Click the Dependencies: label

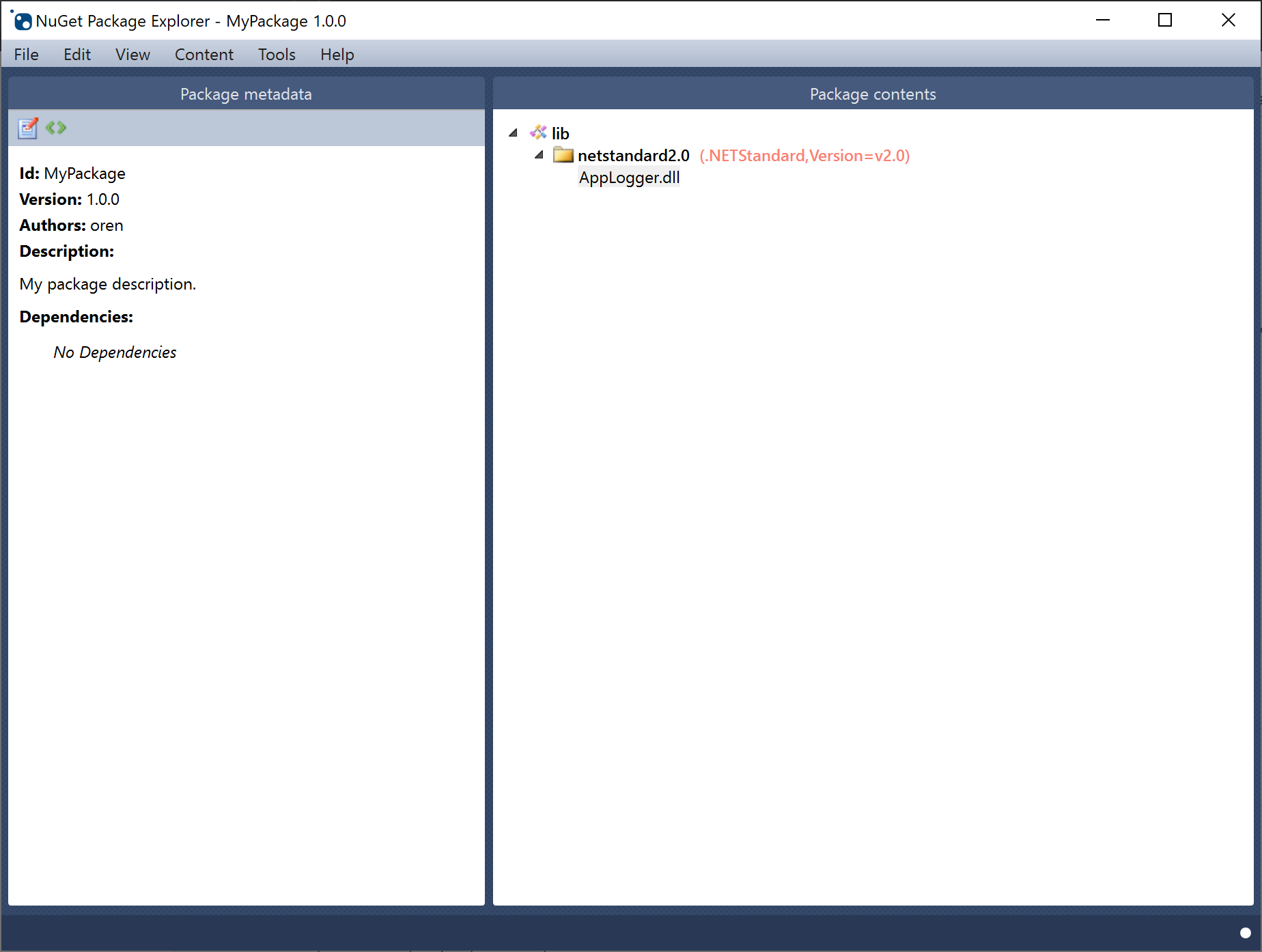pyautogui.click(x=76, y=317)
